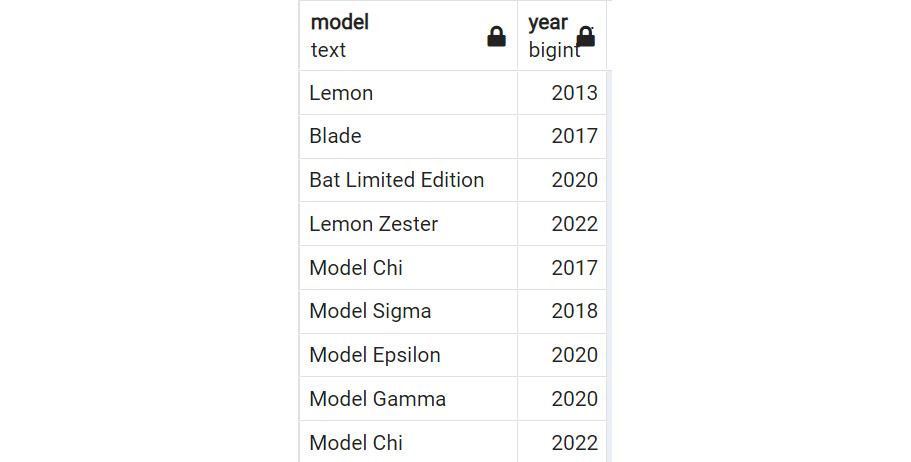
Task: Click the Blade model cell
Action: click(408, 137)
